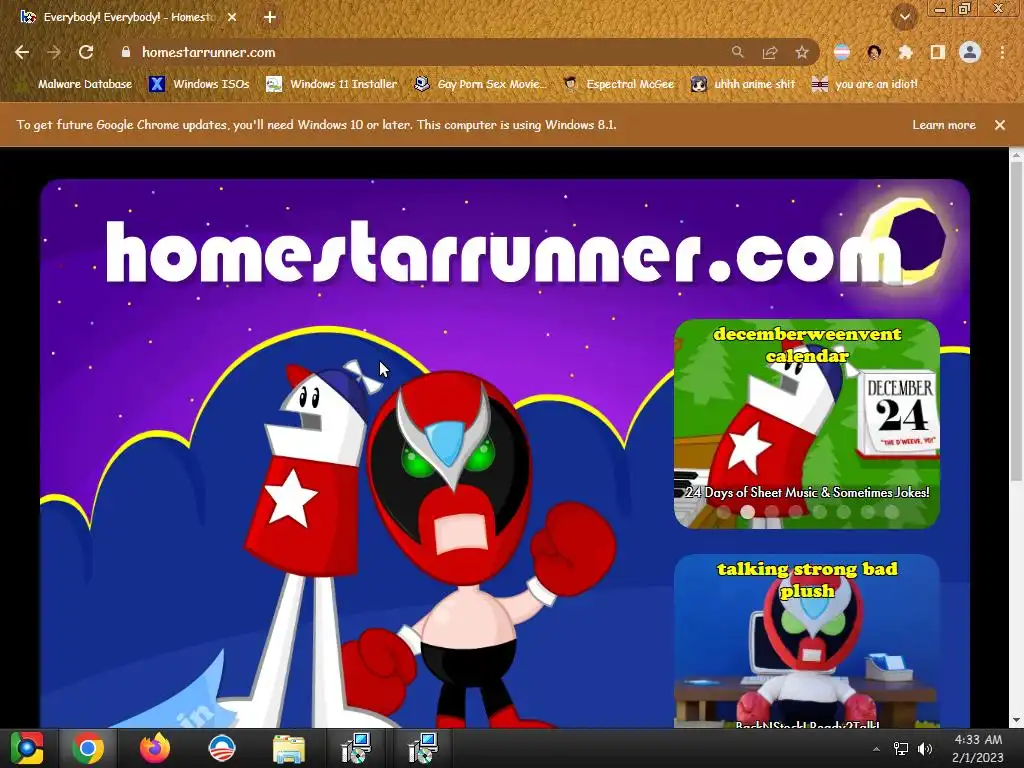Select the highlighted white carousel dot
The height and width of the screenshot is (768, 1024).
pos(748,512)
